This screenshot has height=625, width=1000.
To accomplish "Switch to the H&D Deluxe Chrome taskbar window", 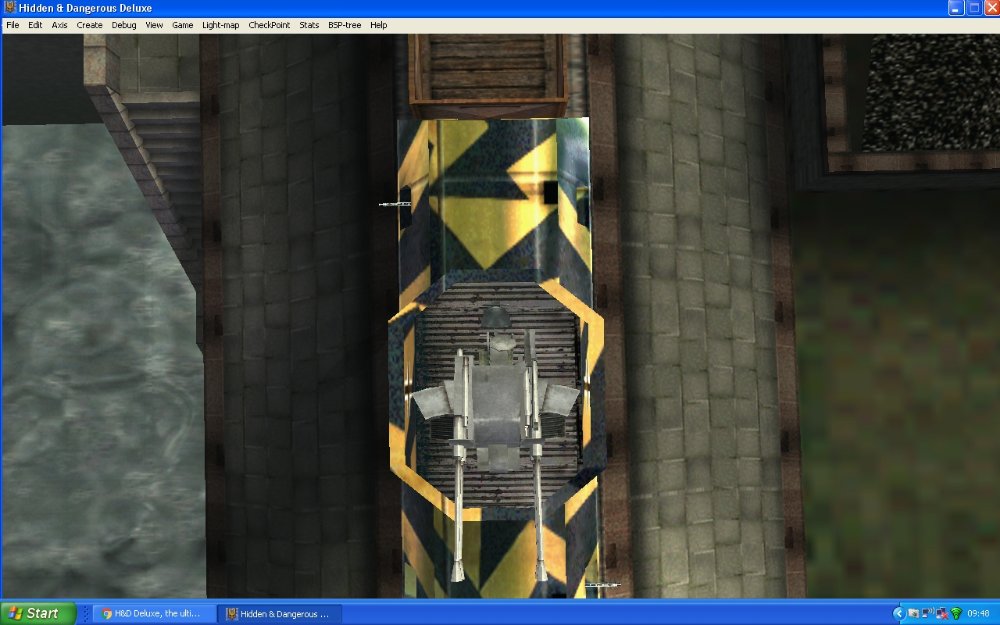I will pos(152,614).
